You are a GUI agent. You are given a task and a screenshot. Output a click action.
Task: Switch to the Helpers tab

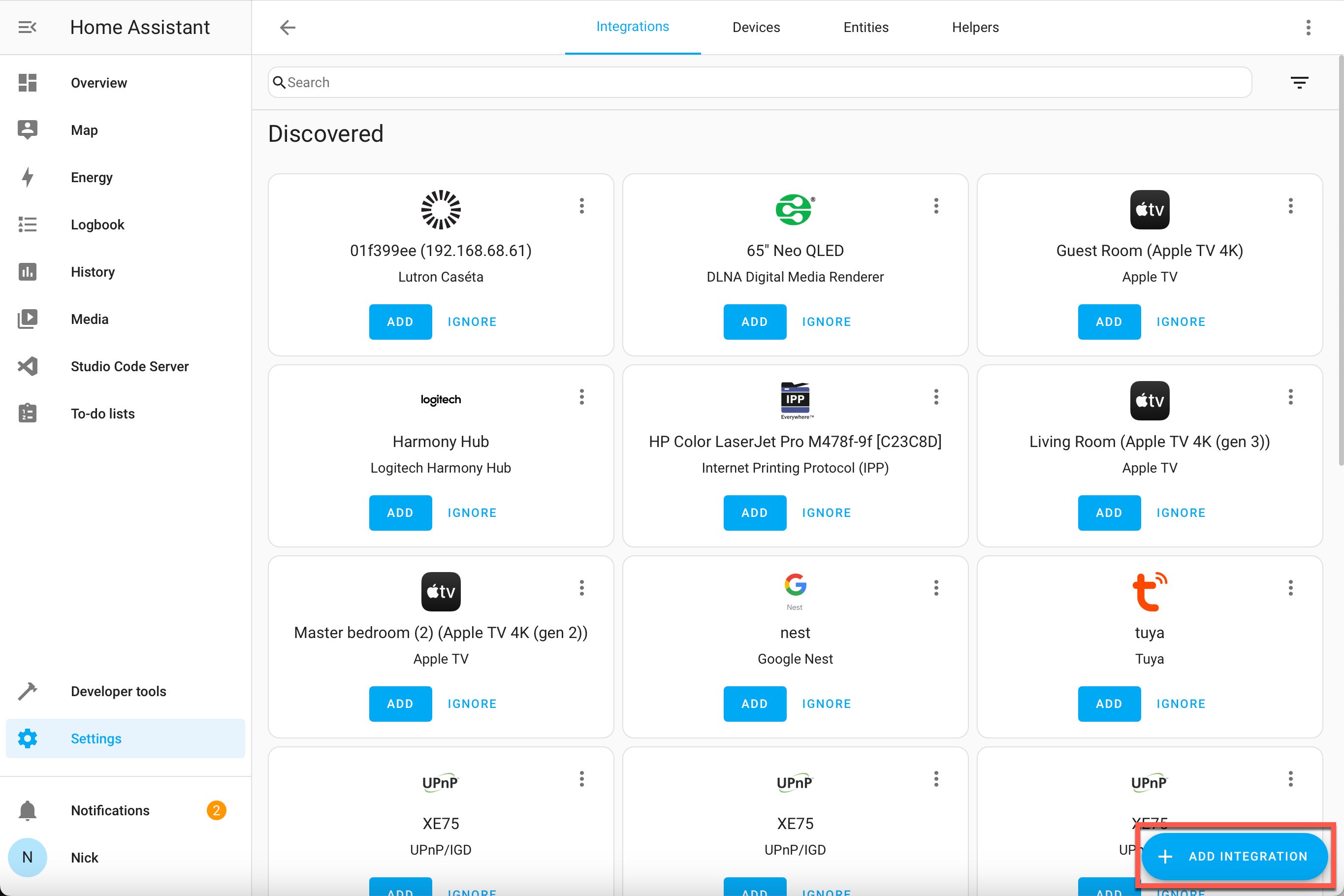(x=975, y=27)
